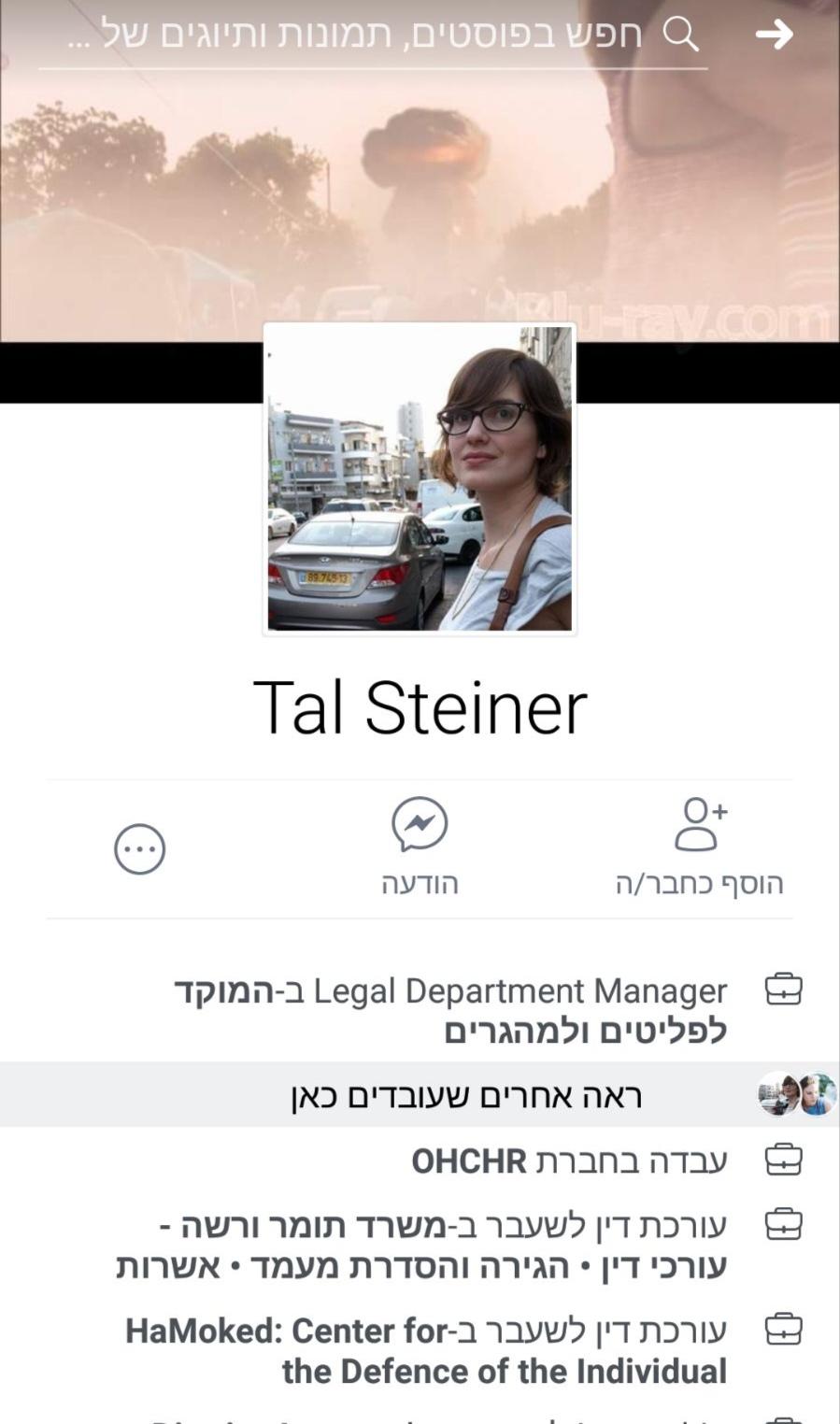Tap briefcase icon beside משרד תומר ורשה
This screenshot has height=1424, width=840.
(x=784, y=1224)
